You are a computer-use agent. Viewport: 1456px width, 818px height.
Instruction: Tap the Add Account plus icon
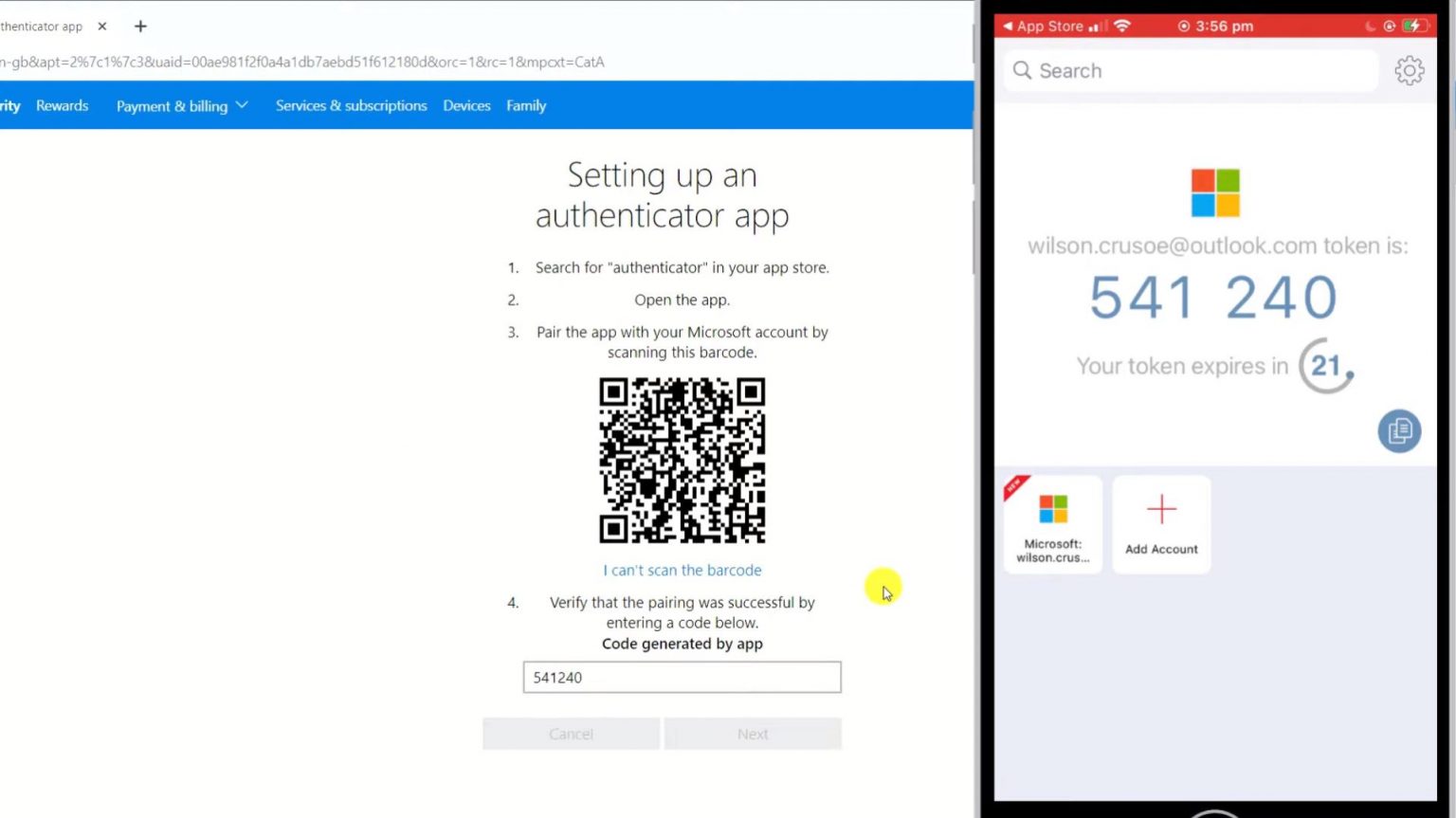1160,509
